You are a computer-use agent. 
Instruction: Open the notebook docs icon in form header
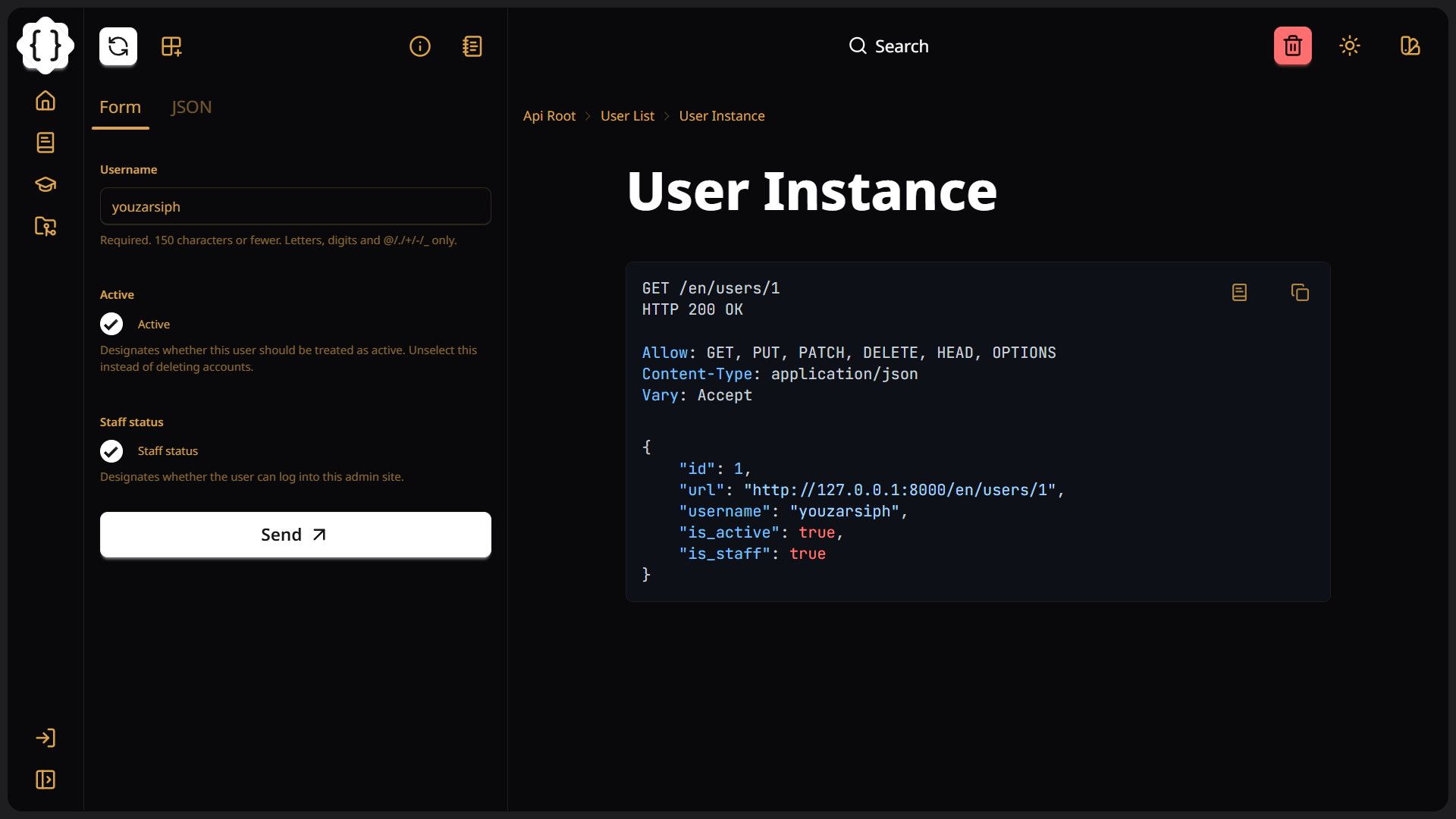point(472,46)
